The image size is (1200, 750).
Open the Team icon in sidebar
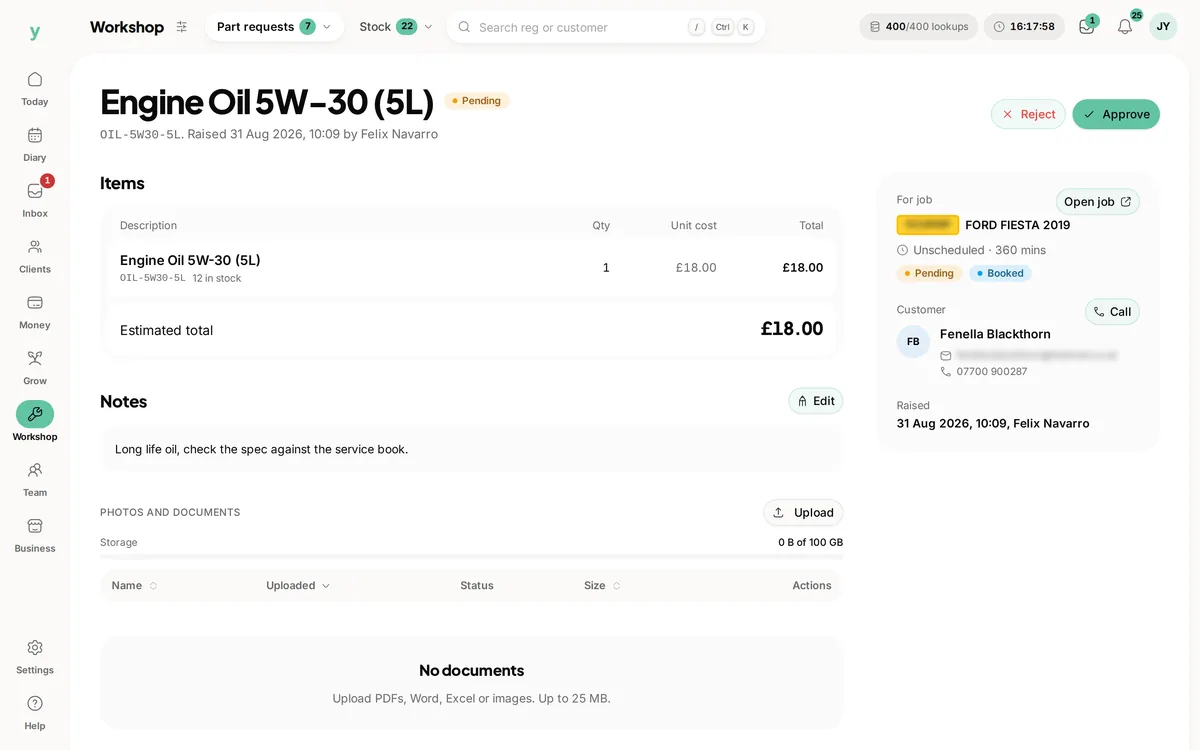(35, 470)
